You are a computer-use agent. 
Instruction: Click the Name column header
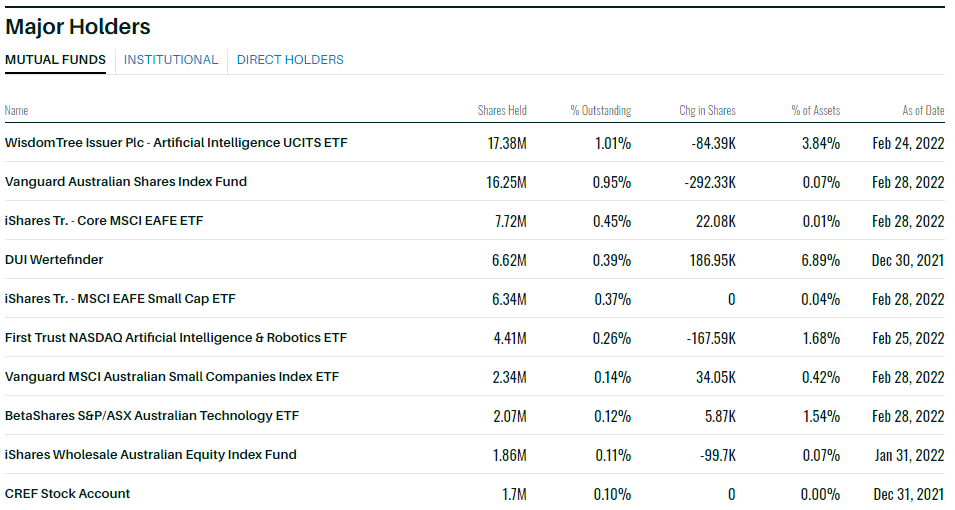pyautogui.click(x=16, y=111)
